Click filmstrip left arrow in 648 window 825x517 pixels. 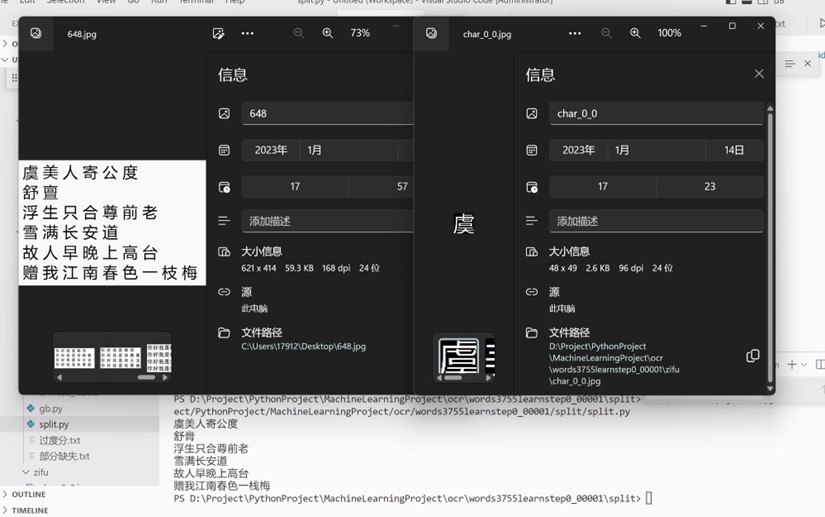(59, 377)
